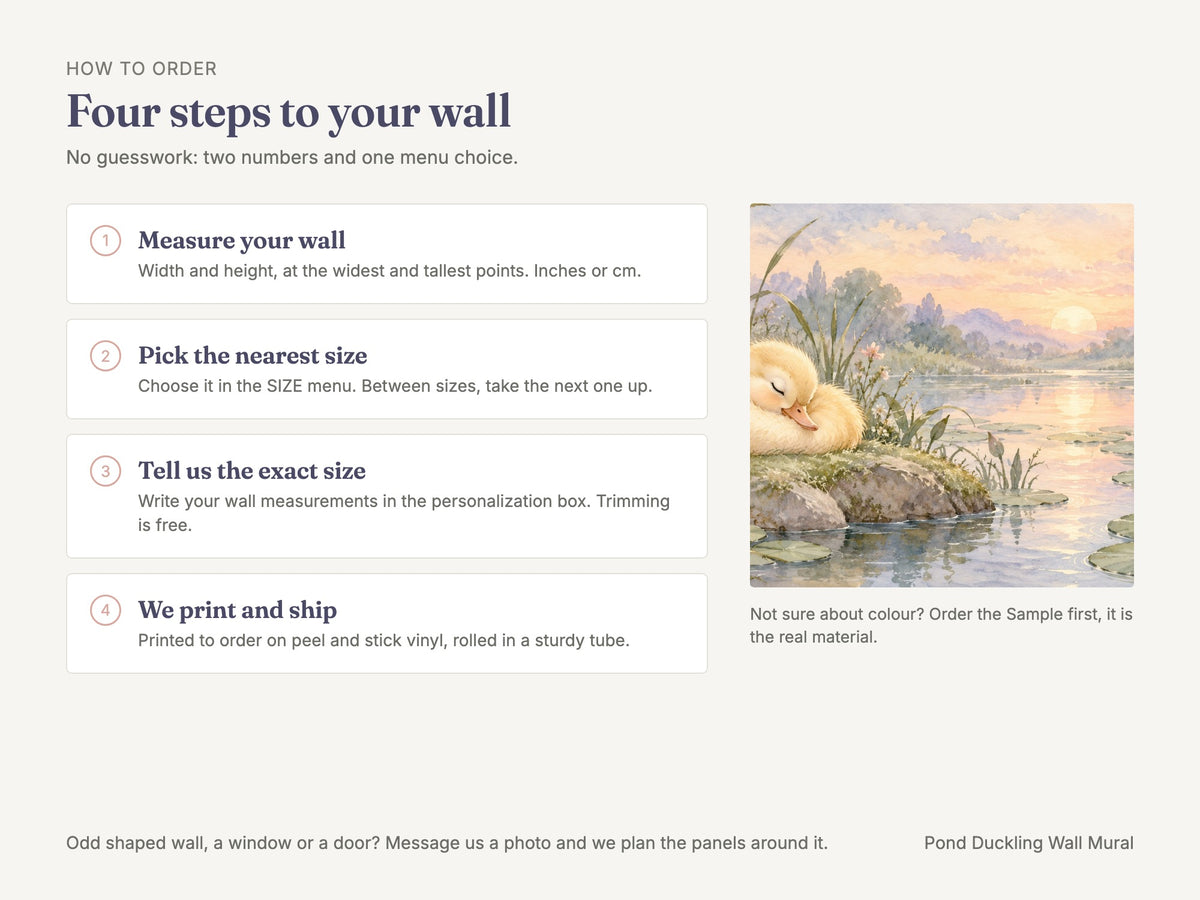This screenshot has width=1200, height=900.
Task: Click the personalization box instruction text
Action: (404, 513)
